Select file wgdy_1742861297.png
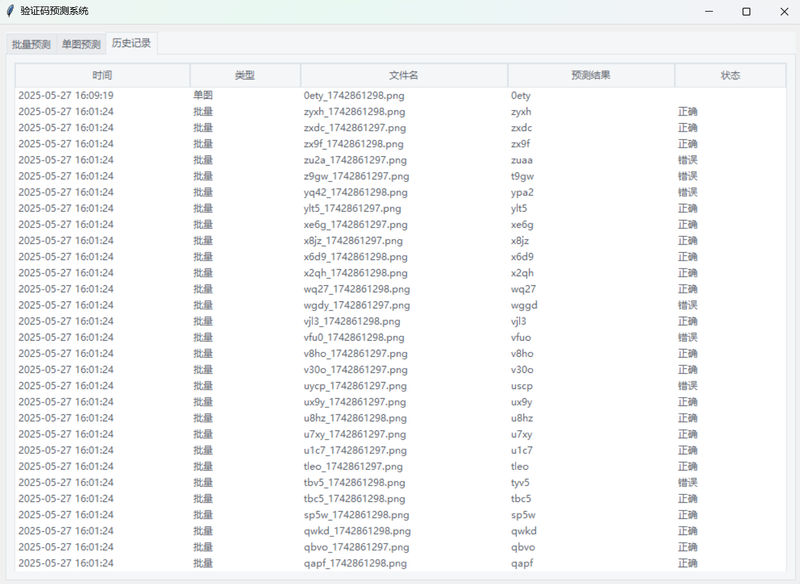Image resolution: width=800 pixels, height=584 pixels. point(357,306)
